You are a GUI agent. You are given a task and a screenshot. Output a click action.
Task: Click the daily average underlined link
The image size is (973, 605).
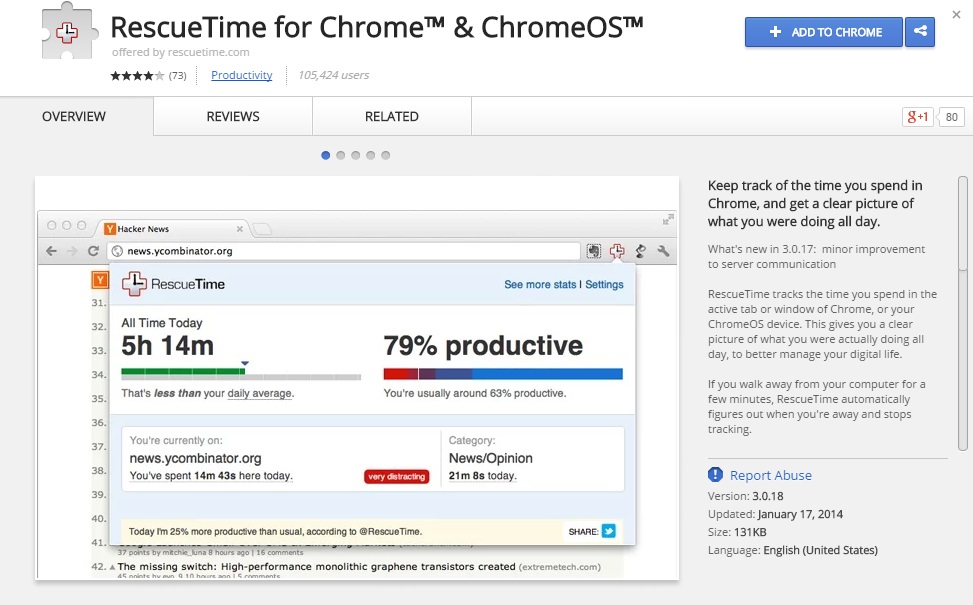pyautogui.click(x=259, y=393)
